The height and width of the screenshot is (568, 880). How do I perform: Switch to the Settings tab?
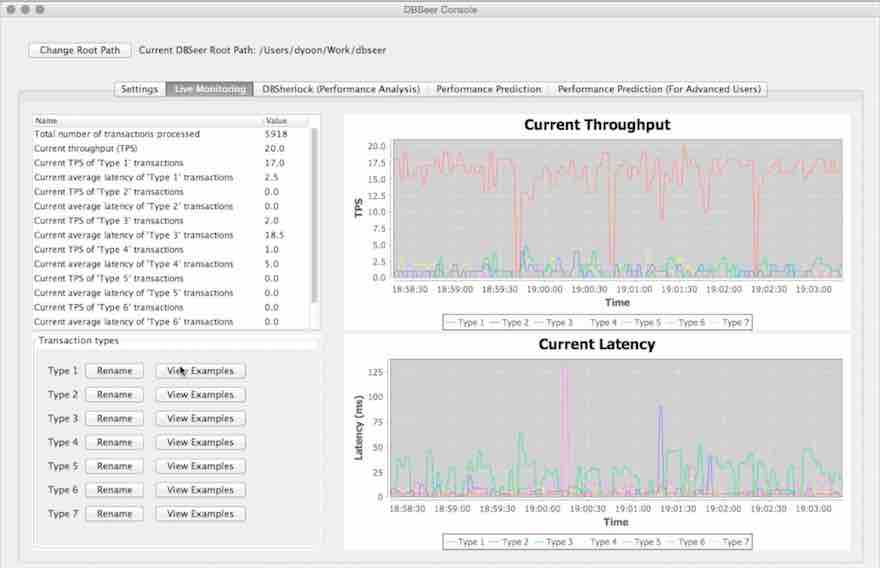pos(139,89)
